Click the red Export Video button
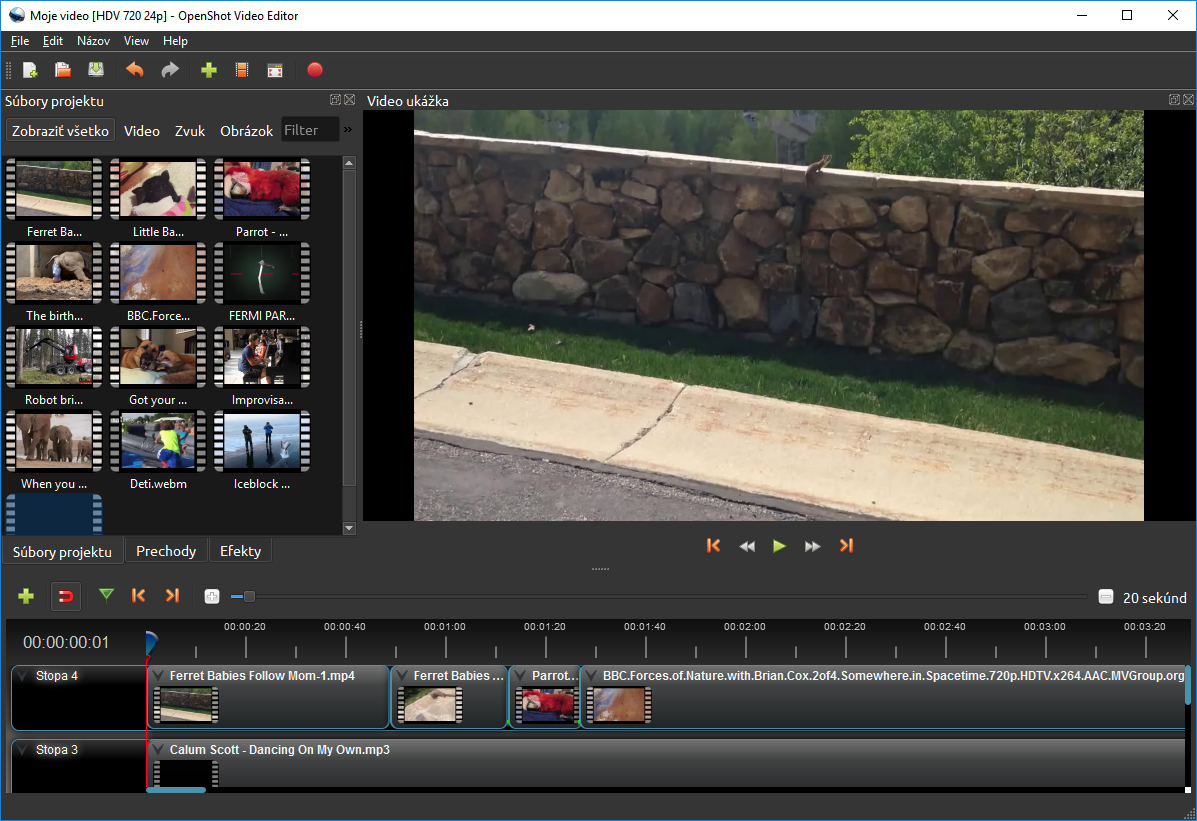The height and width of the screenshot is (821, 1197). click(315, 70)
